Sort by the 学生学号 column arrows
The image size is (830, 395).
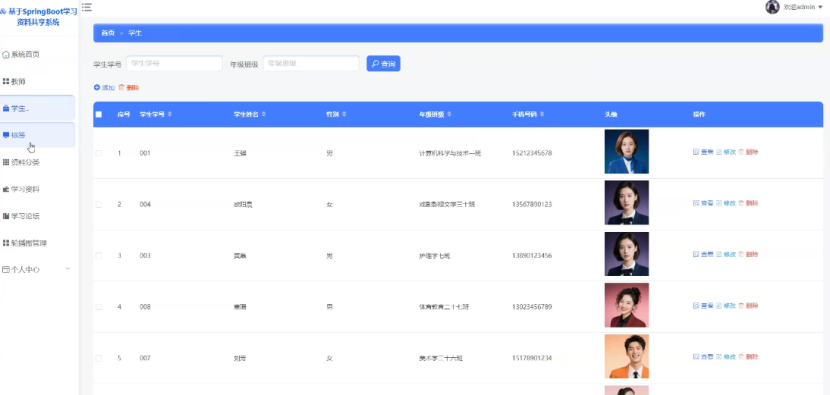pyautogui.click(x=169, y=114)
